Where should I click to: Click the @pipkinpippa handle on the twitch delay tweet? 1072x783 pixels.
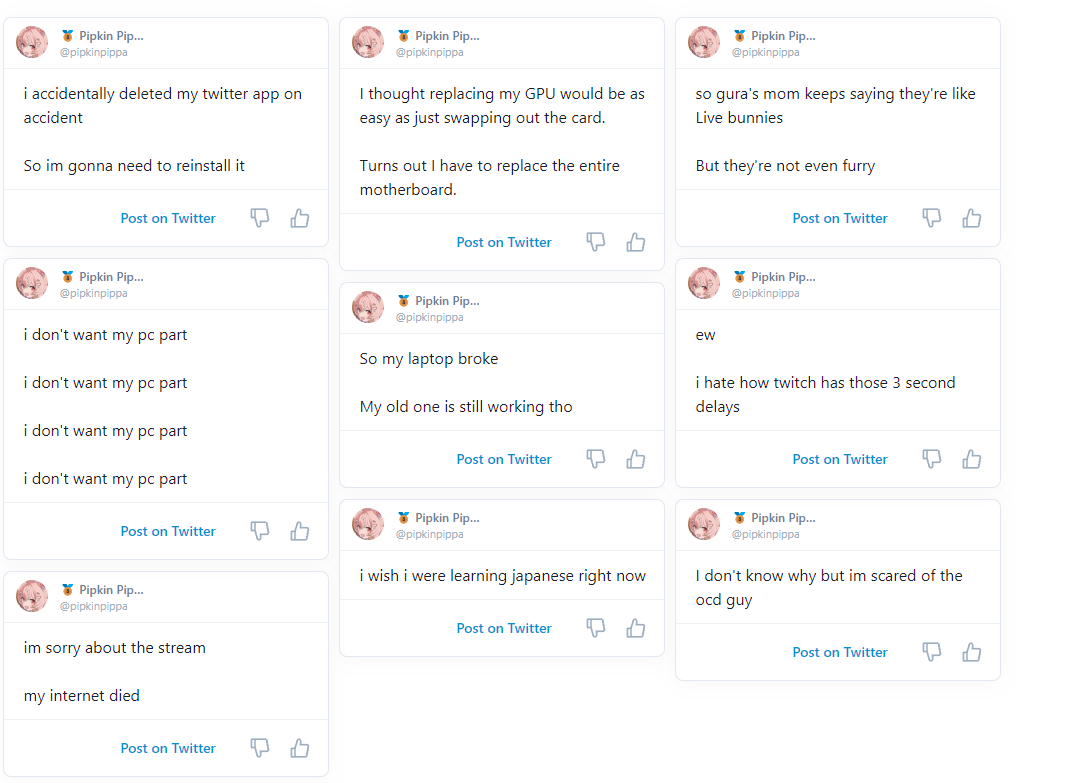point(765,293)
